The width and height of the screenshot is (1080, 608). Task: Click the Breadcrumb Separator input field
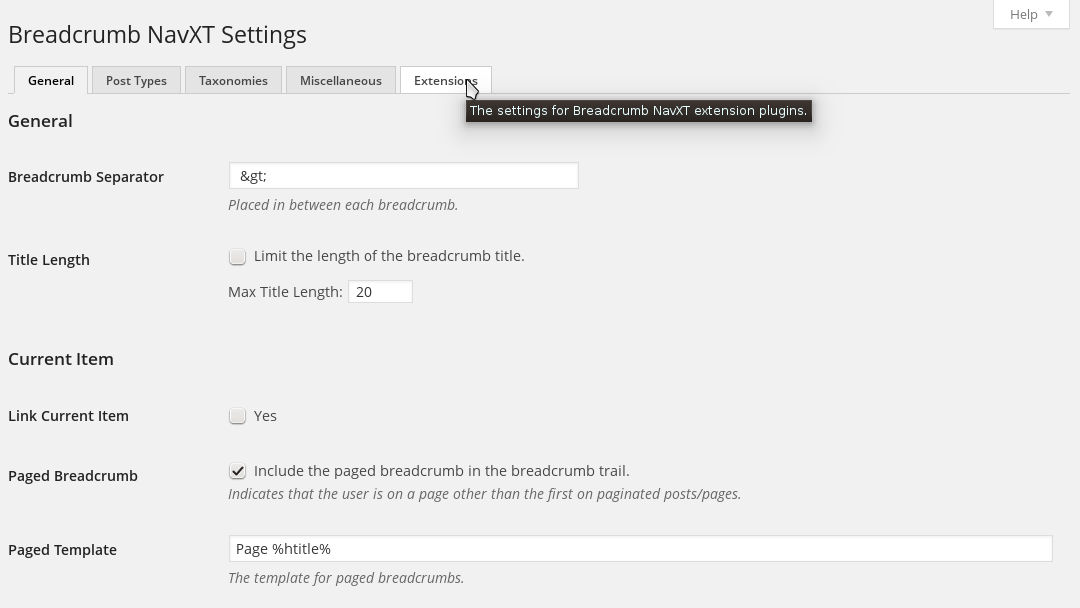[403, 176]
